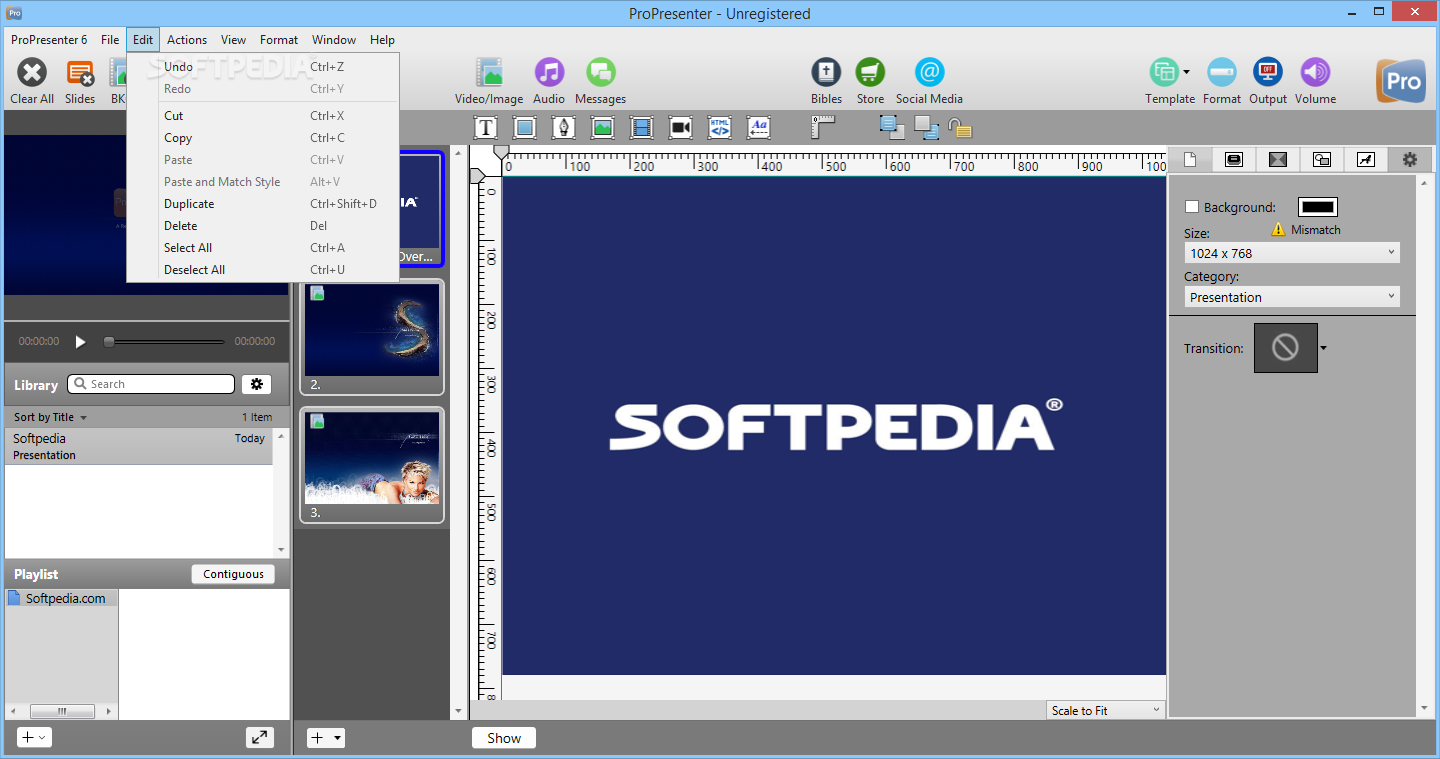The image size is (1440, 759).
Task: Click the bring to front icon
Action: 892,127
